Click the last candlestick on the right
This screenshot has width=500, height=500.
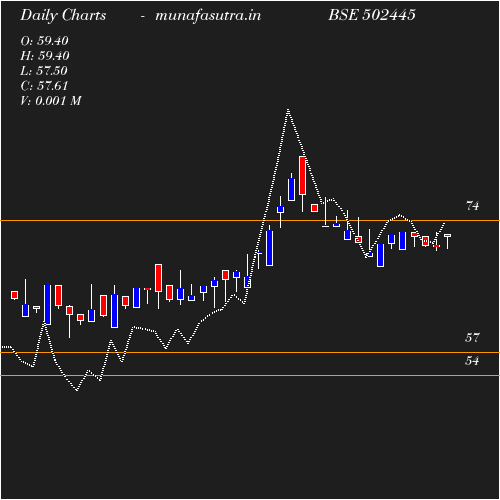pyautogui.click(x=447, y=241)
